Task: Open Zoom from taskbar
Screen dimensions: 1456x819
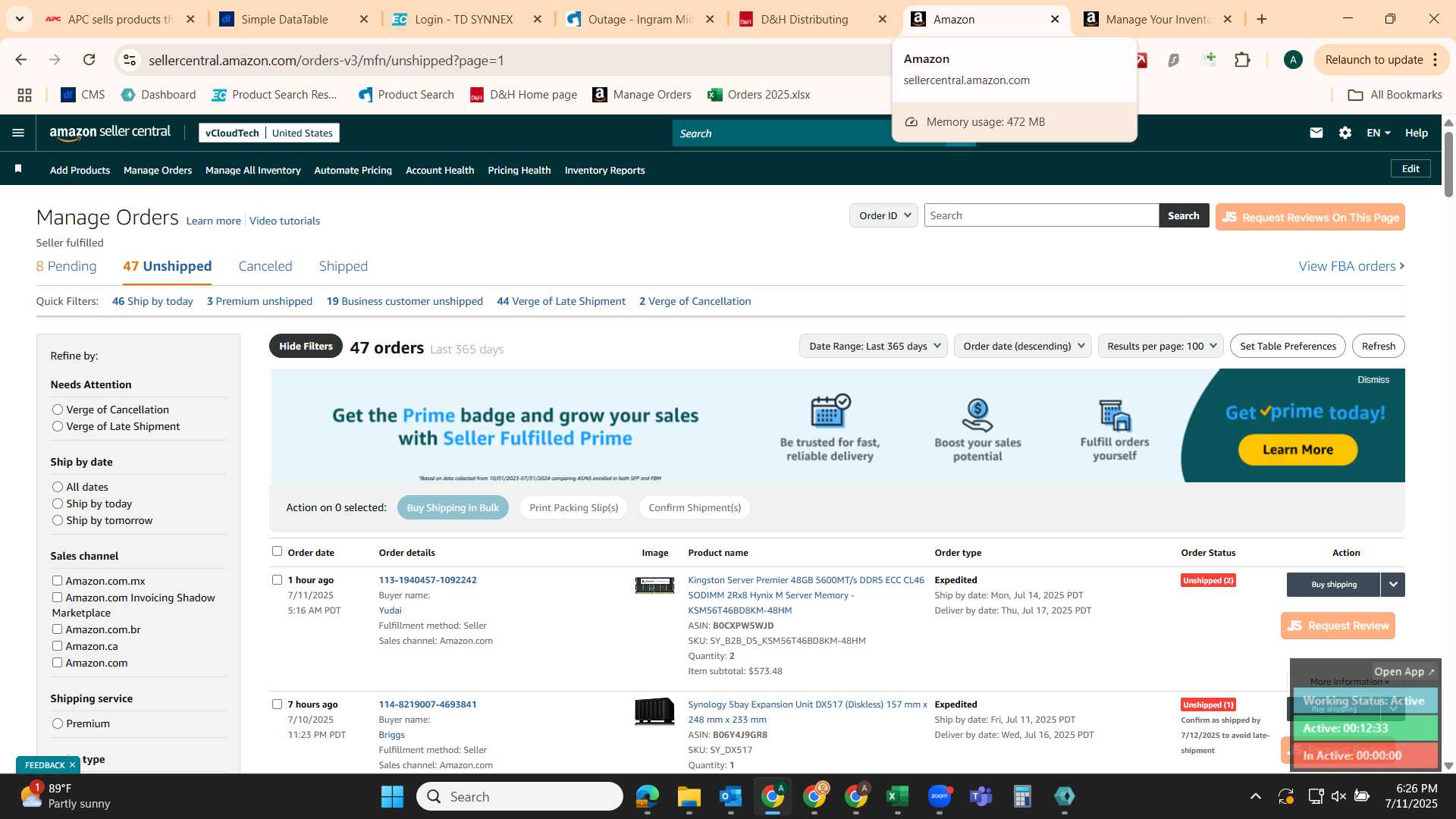Action: coord(940,796)
